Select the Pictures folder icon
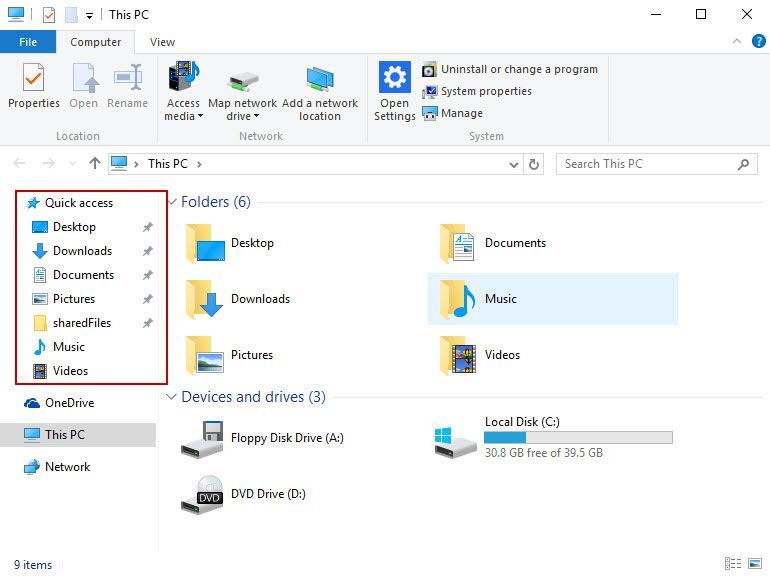This screenshot has width=770, height=576. point(205,355)
